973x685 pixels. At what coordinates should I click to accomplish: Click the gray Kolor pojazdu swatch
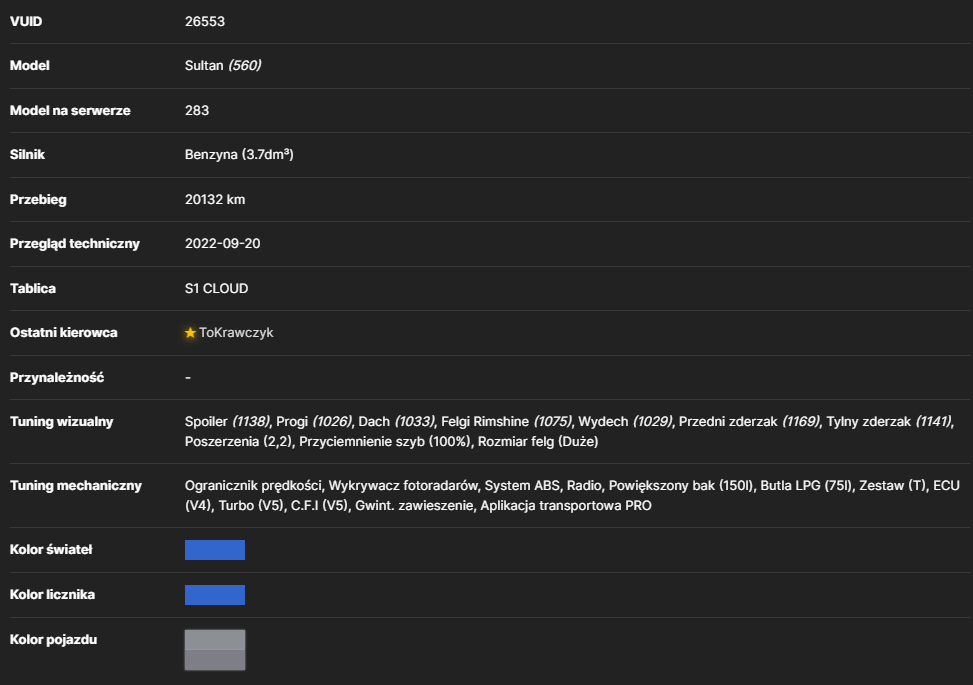215,650
